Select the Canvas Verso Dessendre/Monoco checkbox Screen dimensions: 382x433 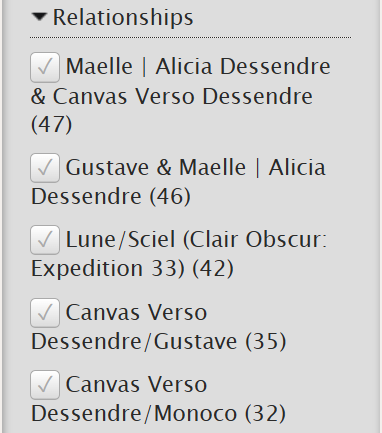point(45,385)
